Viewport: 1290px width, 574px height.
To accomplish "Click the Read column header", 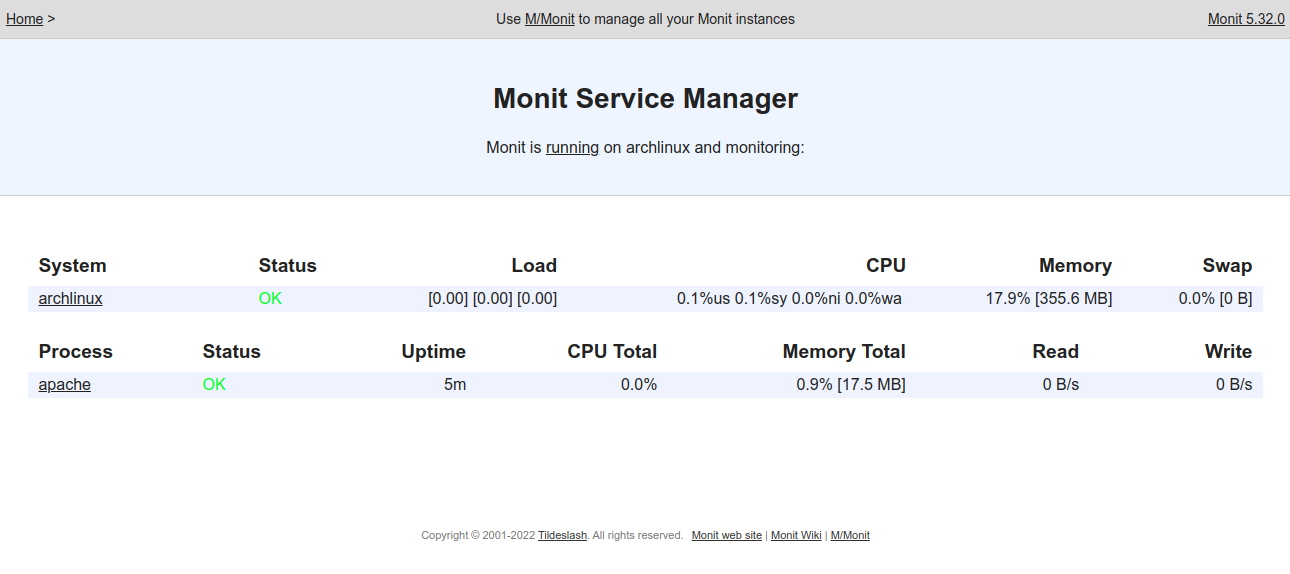I will click(x=1056, y=351).
